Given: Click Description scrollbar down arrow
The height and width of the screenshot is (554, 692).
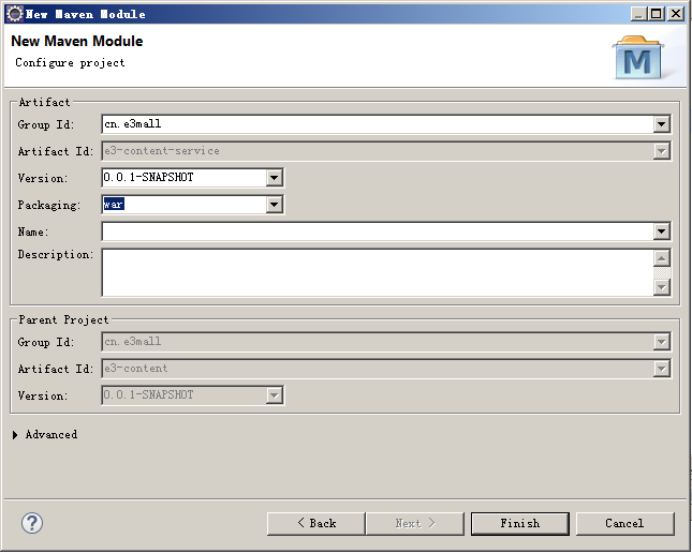Looking at the screenshot, I should [x=661, y=288].
